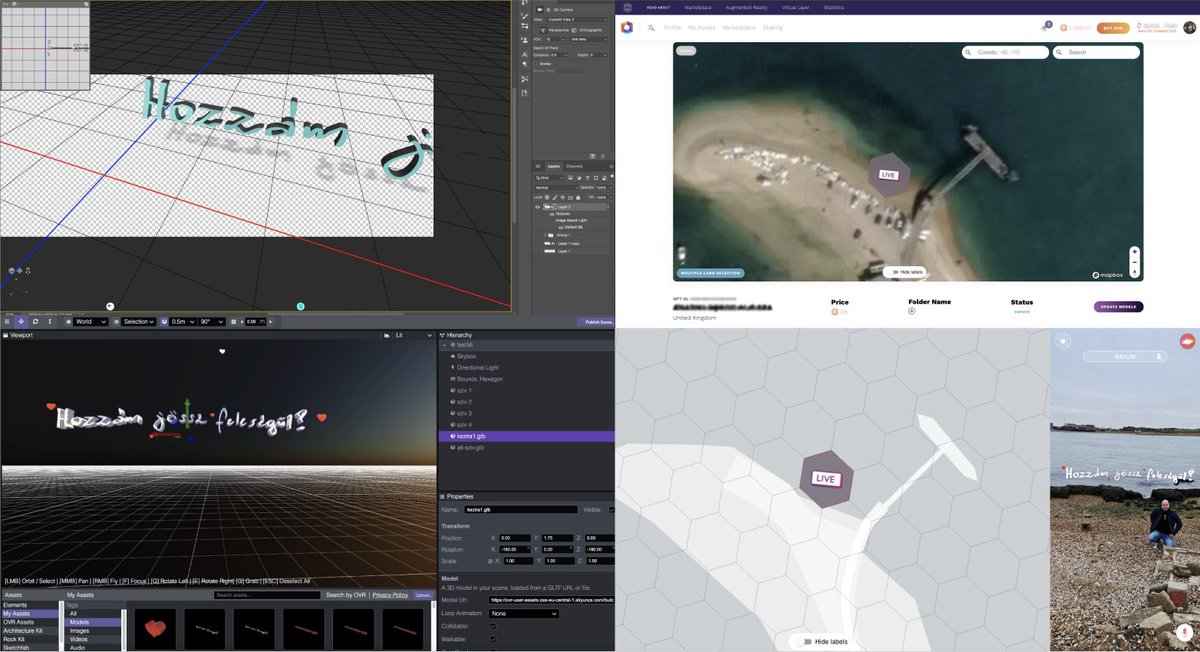Open the 90° rotation snap dropdown
This screenshot has height=652, width=1200.
[x=211, y=321]
